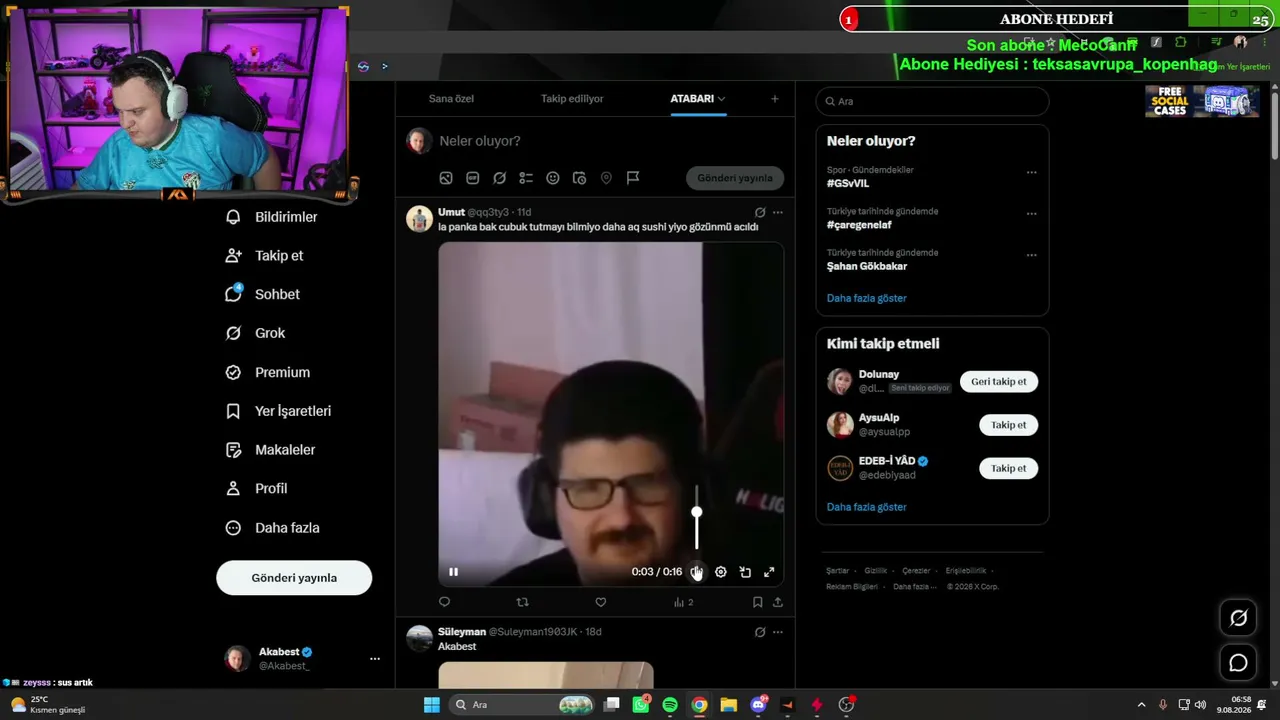This screenshot has width=1280, height=720.
Task: Add a new timeline tab with plus
Action: coord(774,99)
